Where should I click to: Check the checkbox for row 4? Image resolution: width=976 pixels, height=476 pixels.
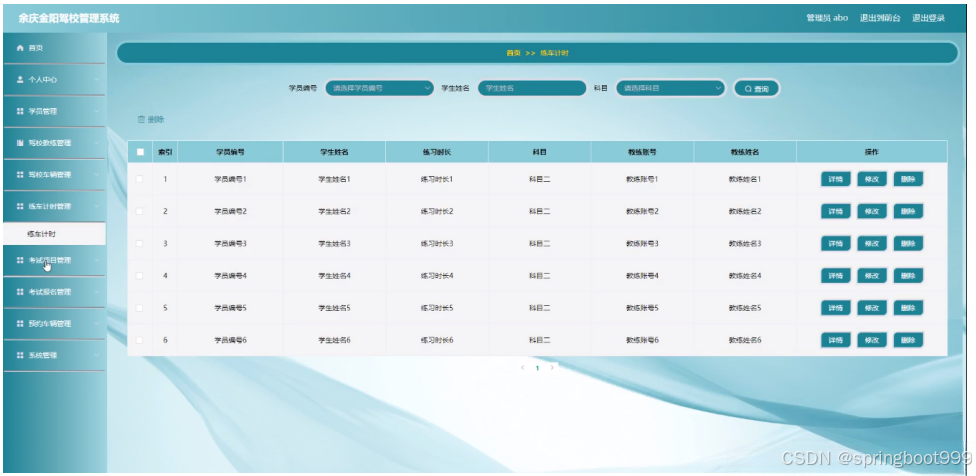click(x=139, y=276)
